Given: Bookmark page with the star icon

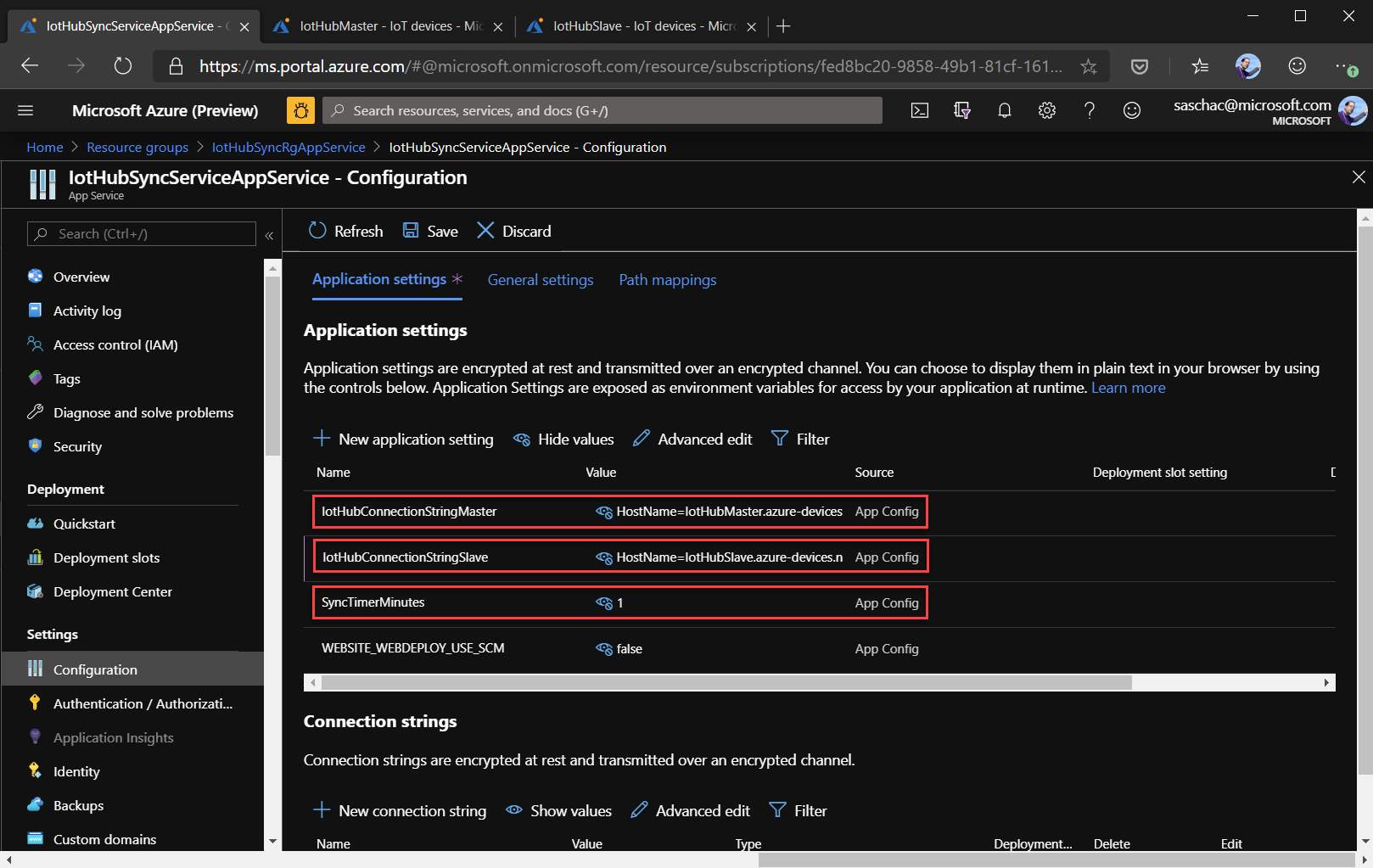Looking at the screenshot, I should click(1089, 66).
